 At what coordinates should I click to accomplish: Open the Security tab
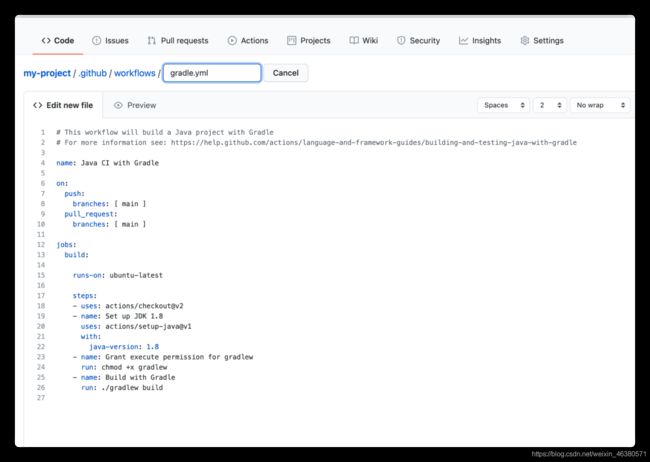418,41
